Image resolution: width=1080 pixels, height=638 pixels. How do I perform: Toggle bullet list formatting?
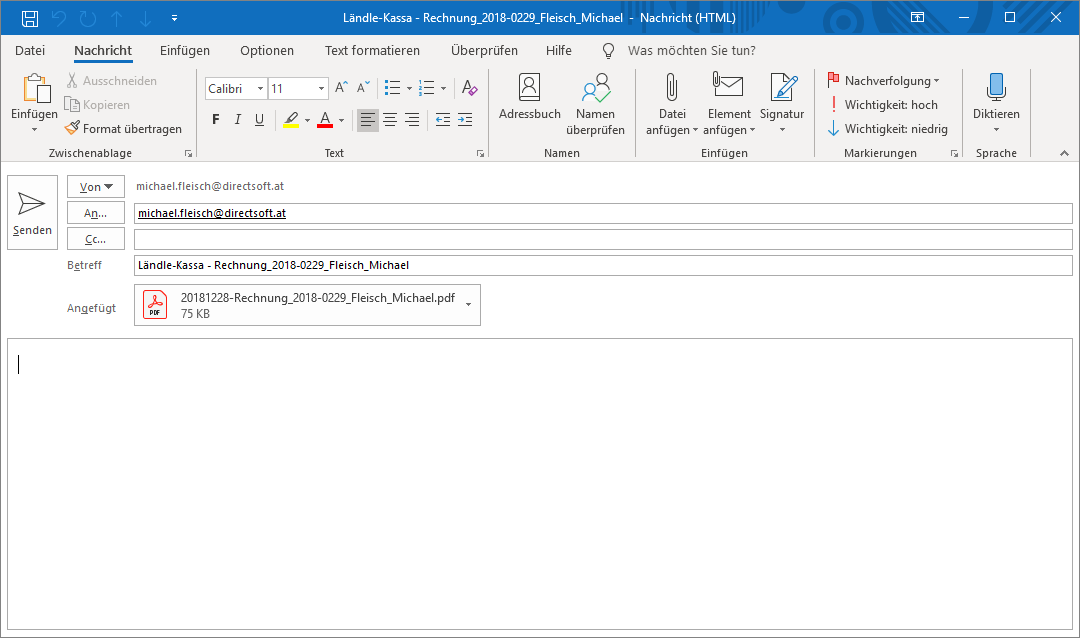(393, 88)
